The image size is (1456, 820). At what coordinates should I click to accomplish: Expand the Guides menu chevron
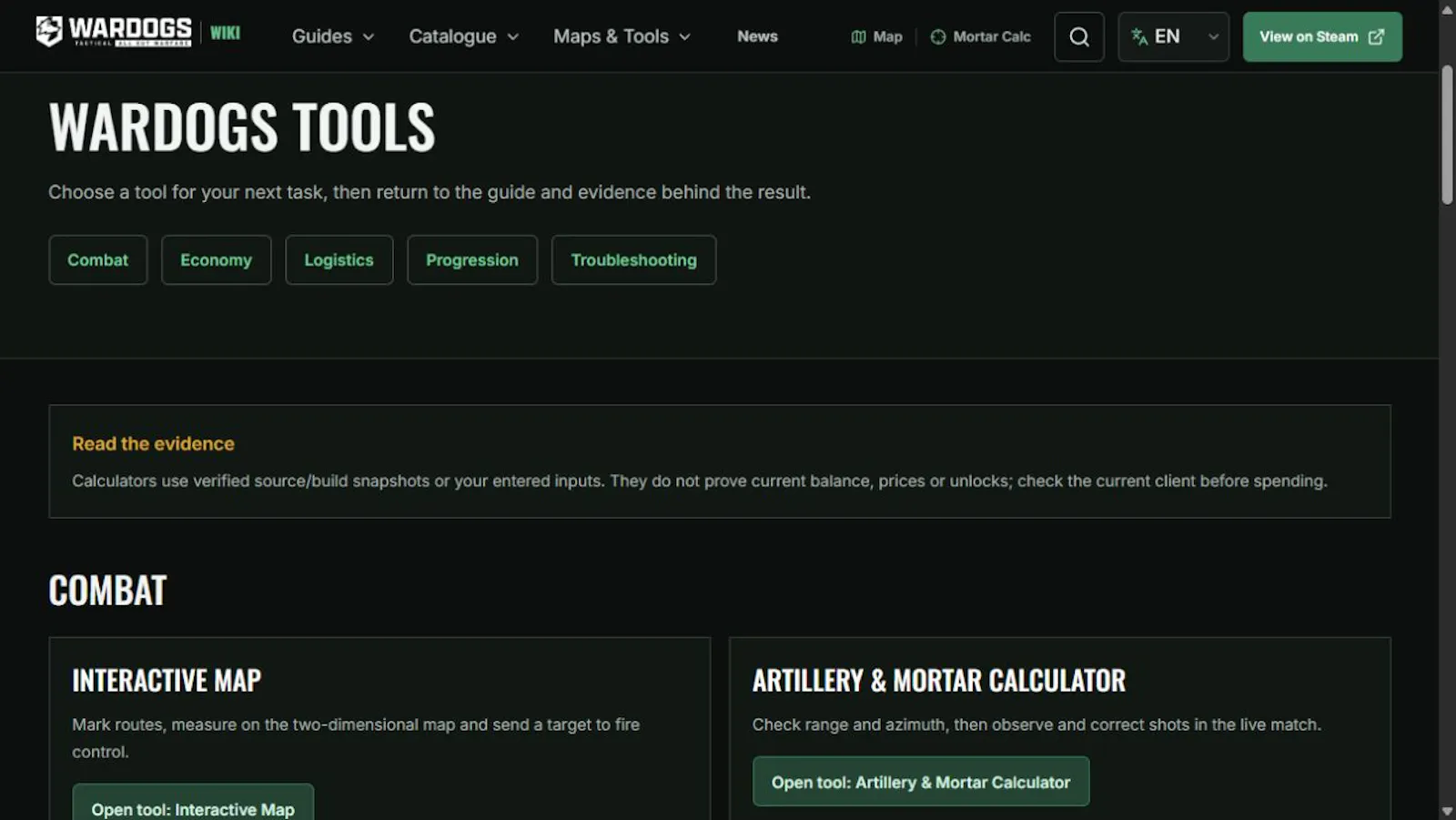pos(369,37)
